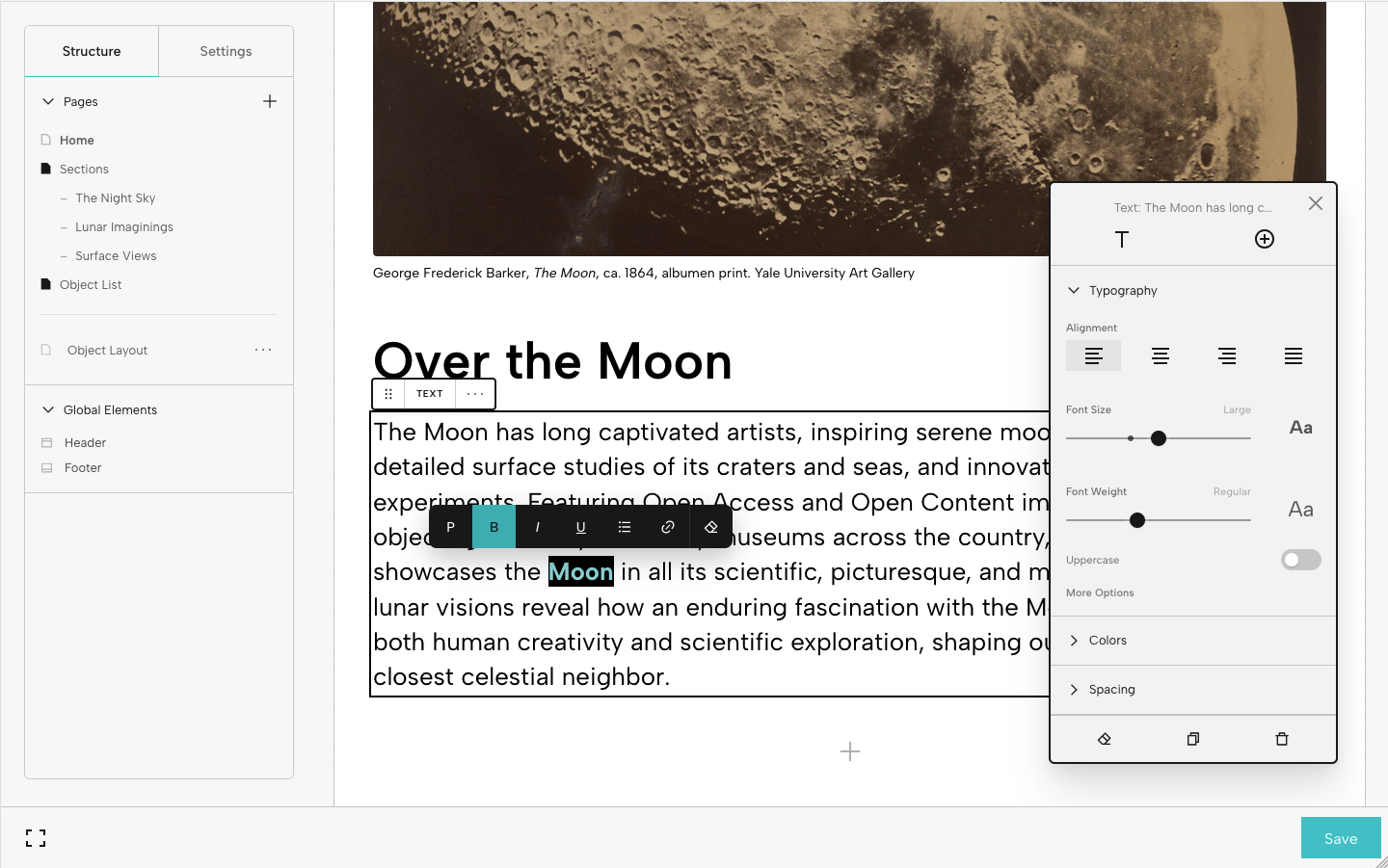Viewport: 1388px width, 868px height.
Task: Click the Object Layout page icon
Action: click(45, 350)
